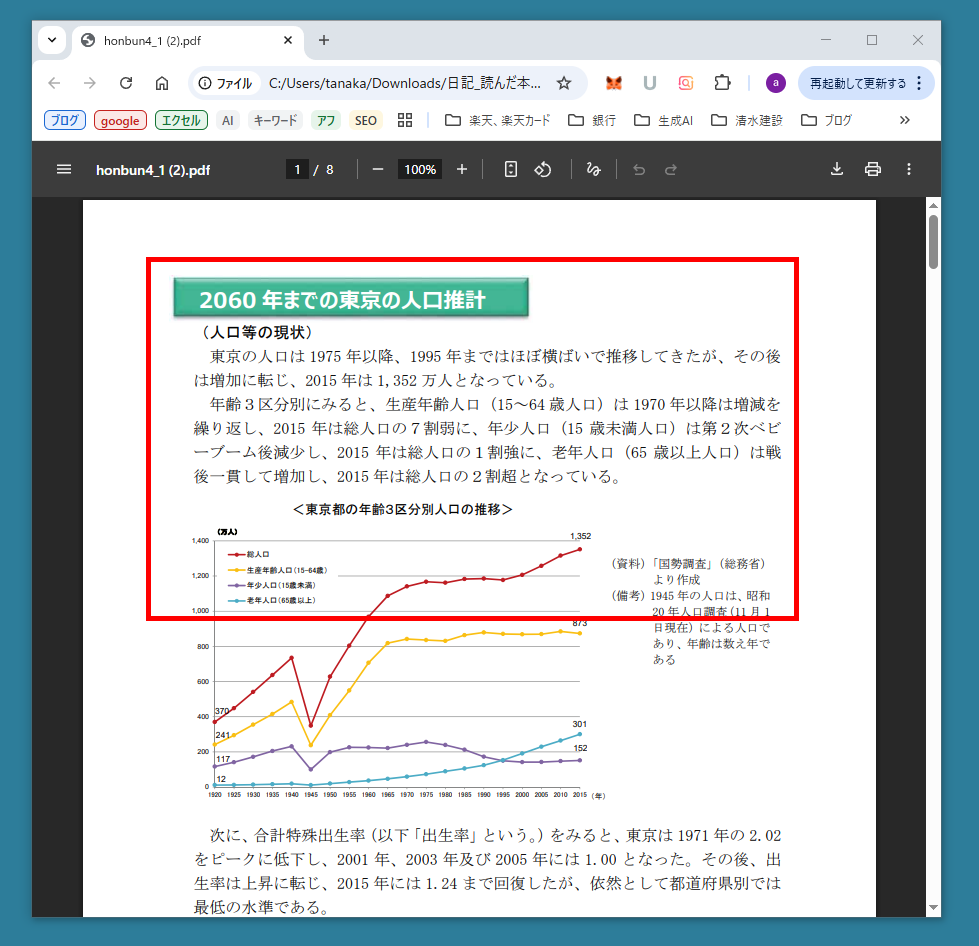Go forward to next page
Viewport: 979px width, 946px height.
(90, 83)
